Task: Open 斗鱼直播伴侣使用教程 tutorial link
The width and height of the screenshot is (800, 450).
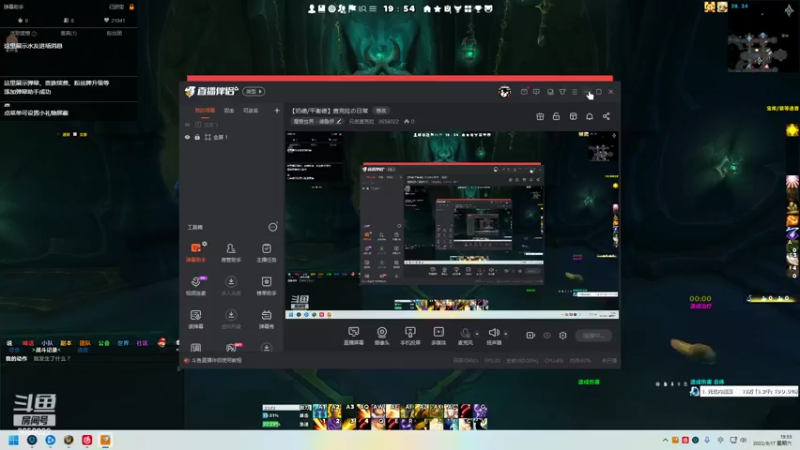Action: click(217, 360)
